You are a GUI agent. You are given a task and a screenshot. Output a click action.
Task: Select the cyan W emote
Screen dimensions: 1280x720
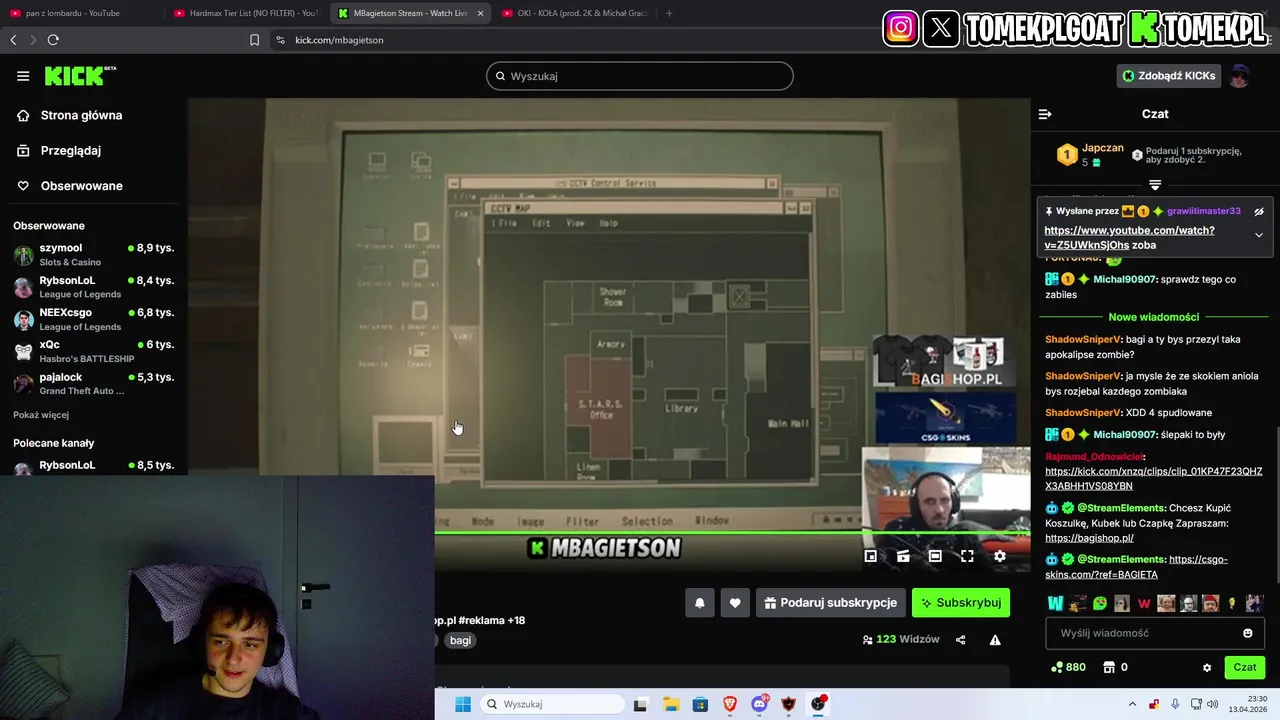pos(1055,603)
